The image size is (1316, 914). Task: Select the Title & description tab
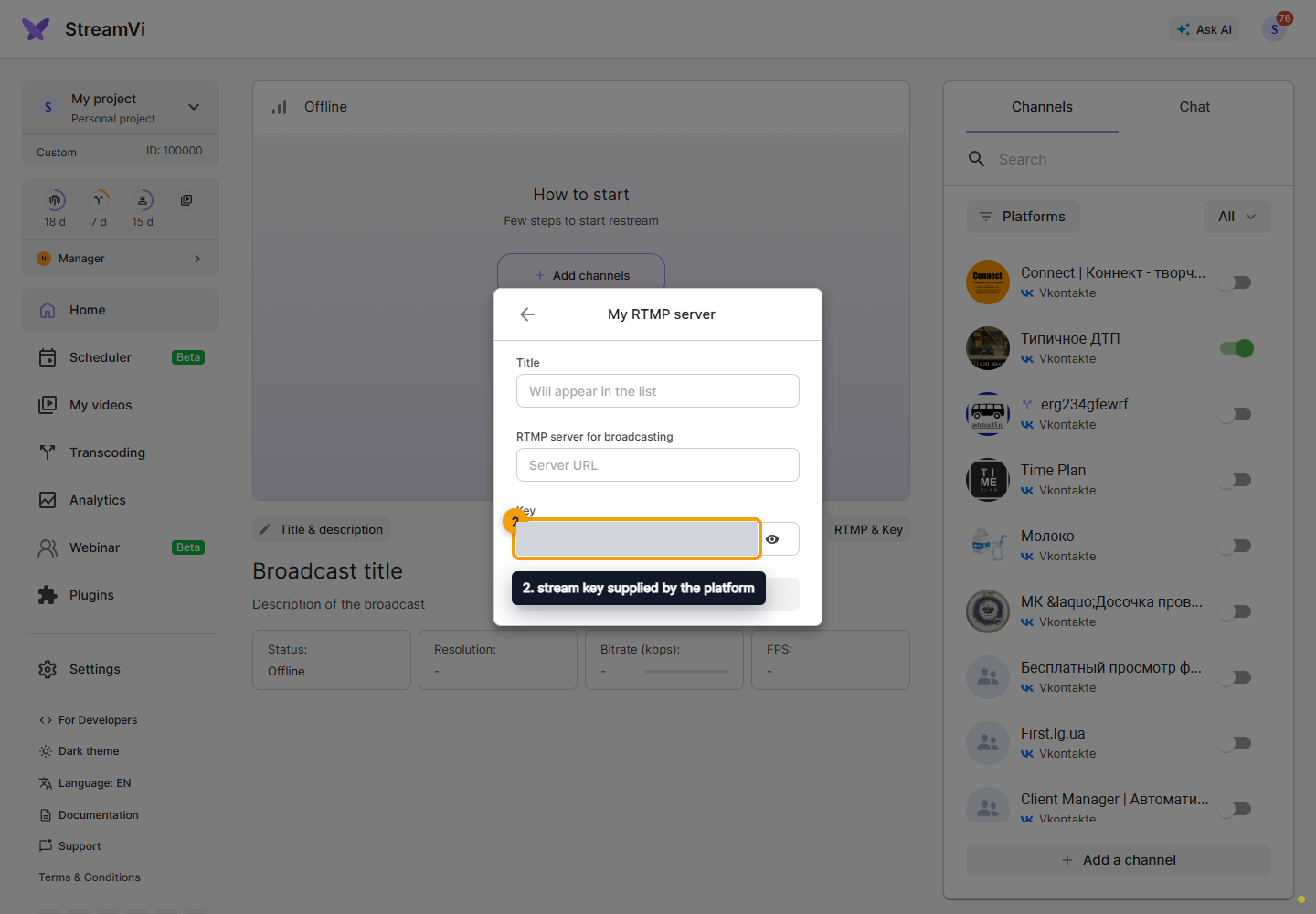tap(321, 529)
